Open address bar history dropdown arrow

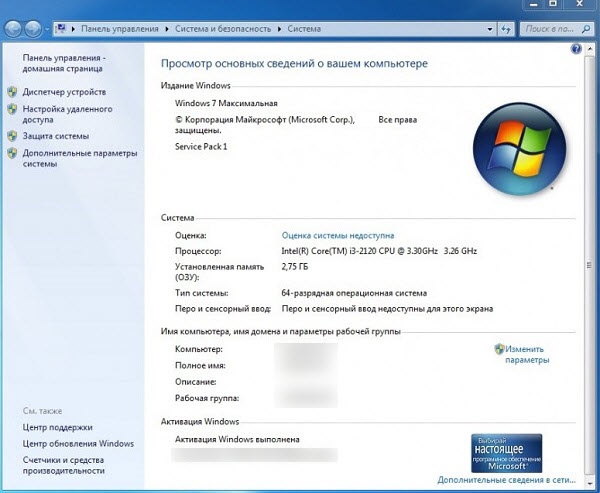tap(489, 29)
